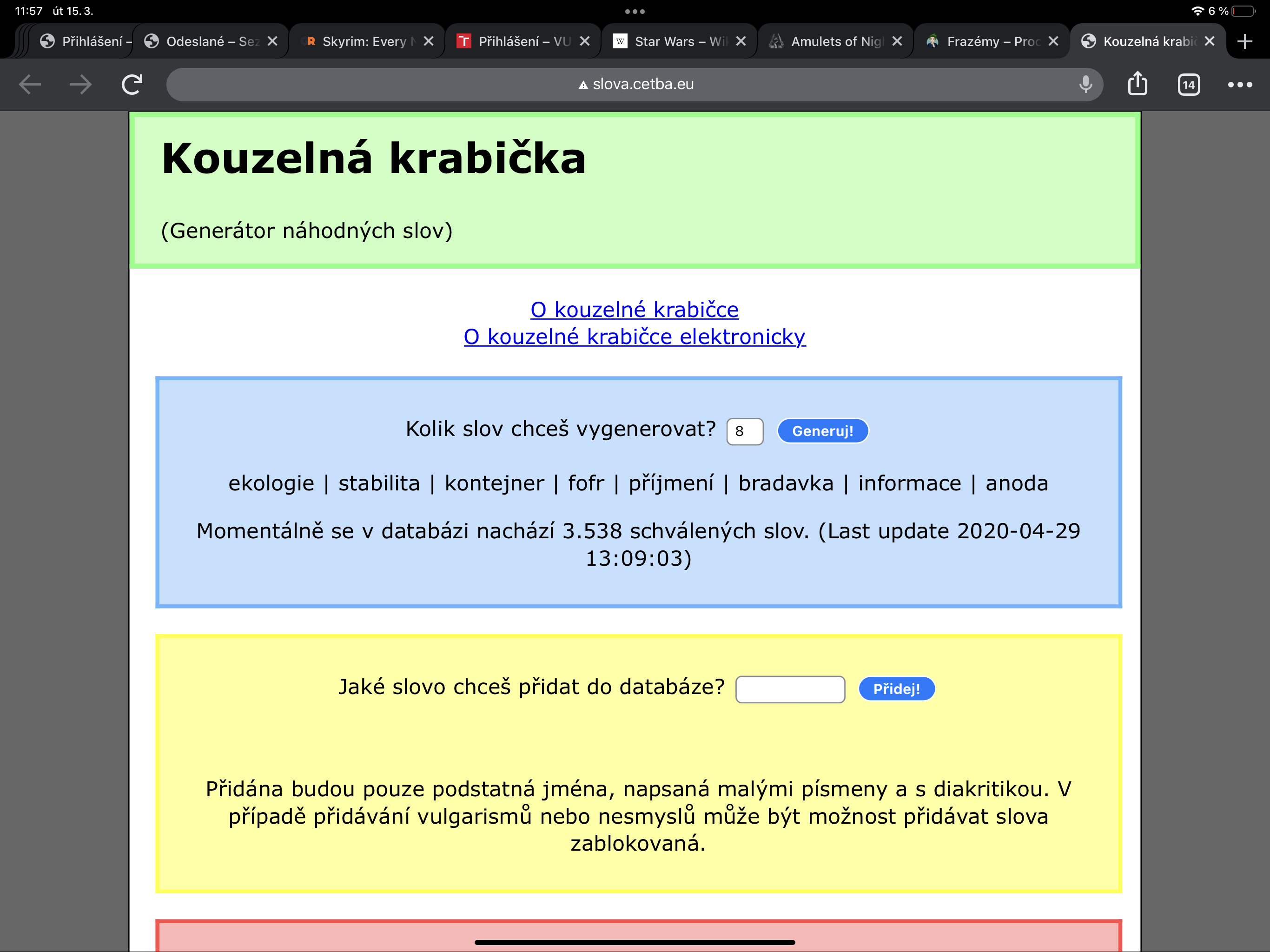Tap the generated word ekologie

click(271, 483)
